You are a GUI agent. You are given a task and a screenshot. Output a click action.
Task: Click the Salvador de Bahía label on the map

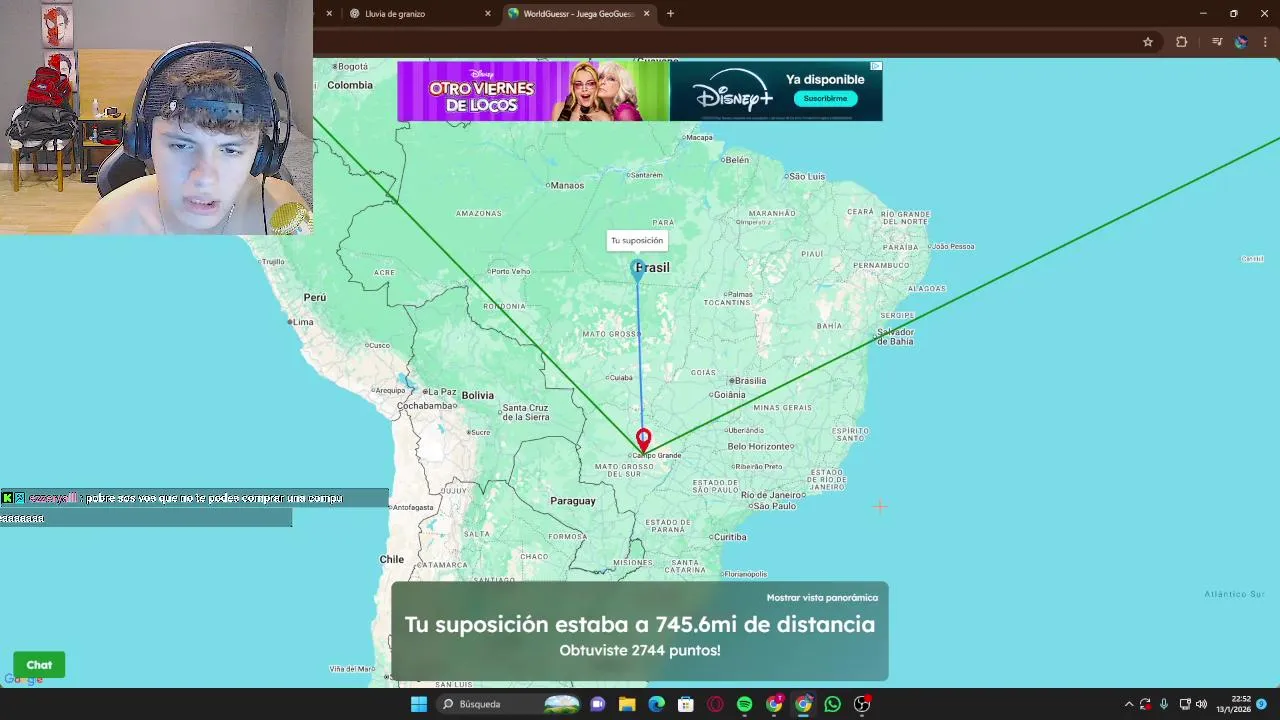tap(895, 336)
